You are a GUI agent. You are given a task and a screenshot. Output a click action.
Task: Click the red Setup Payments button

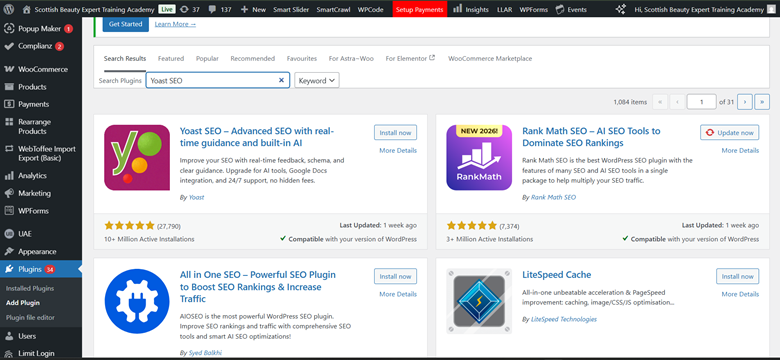click(x=419, y=9)
